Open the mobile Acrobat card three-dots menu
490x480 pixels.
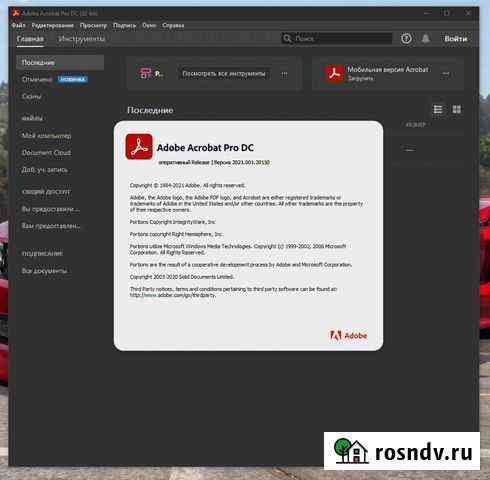[445, 74]
